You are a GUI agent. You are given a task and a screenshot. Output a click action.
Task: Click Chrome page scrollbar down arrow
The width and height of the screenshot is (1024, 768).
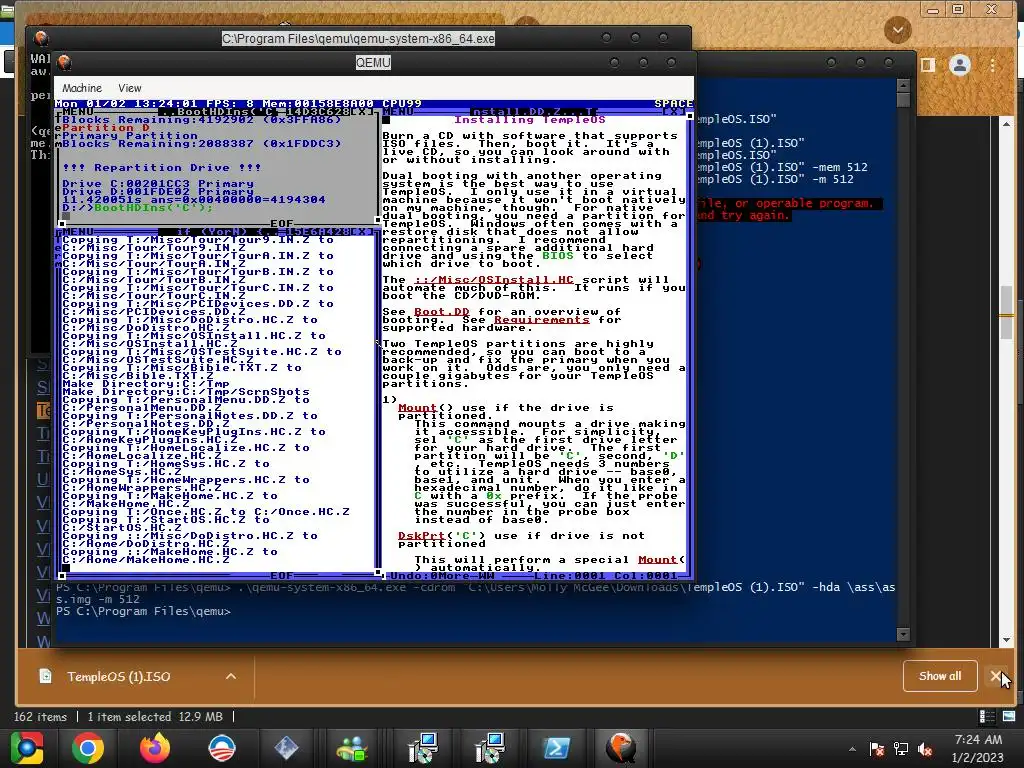tap(1006, 640)
